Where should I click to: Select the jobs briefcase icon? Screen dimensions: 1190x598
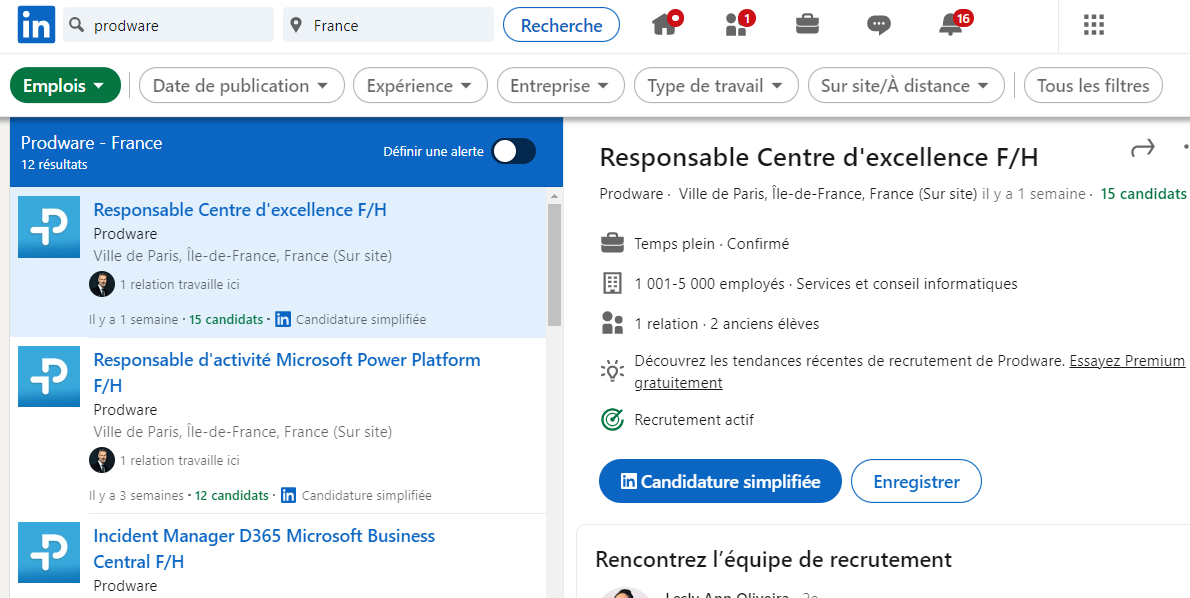[806, 24]
